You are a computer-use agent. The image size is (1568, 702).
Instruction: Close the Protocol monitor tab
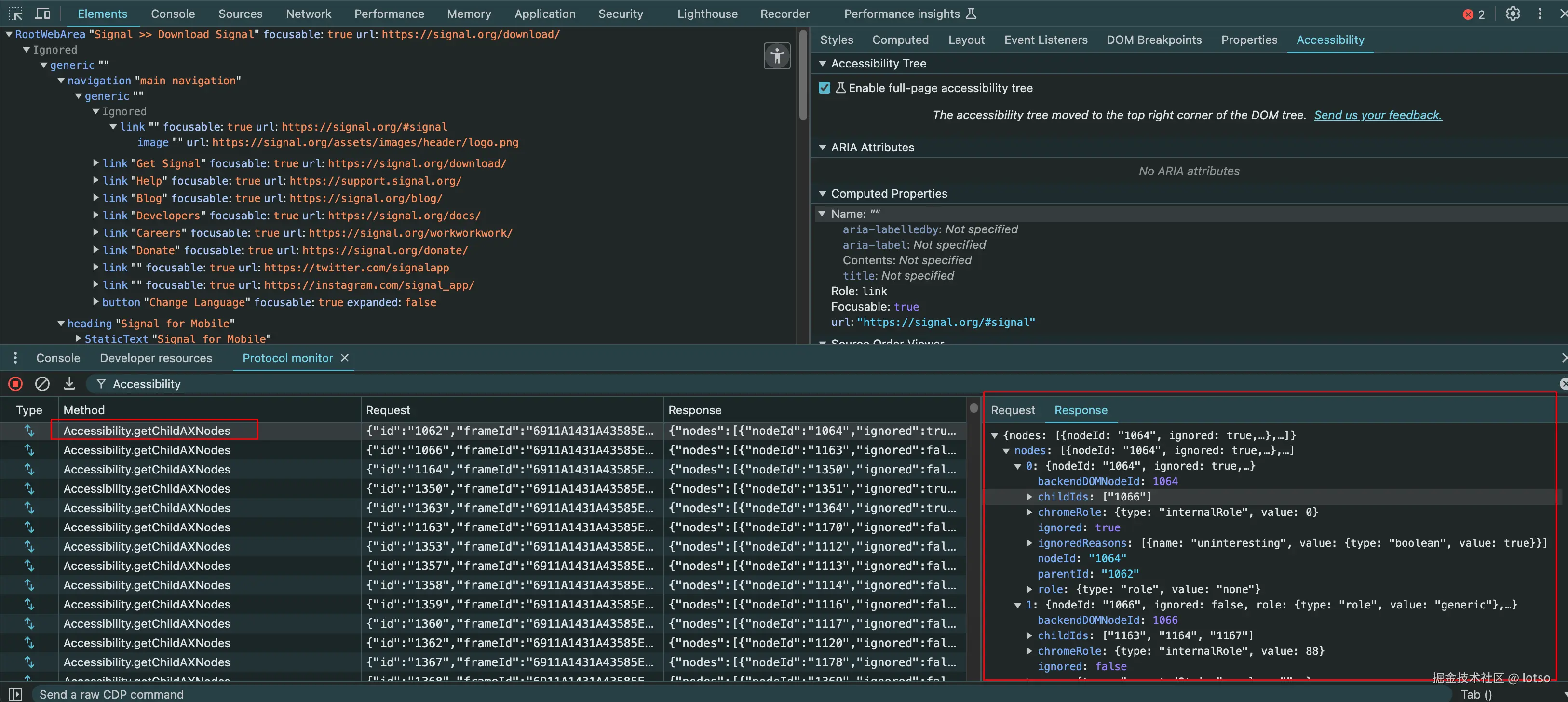[345, 358]
